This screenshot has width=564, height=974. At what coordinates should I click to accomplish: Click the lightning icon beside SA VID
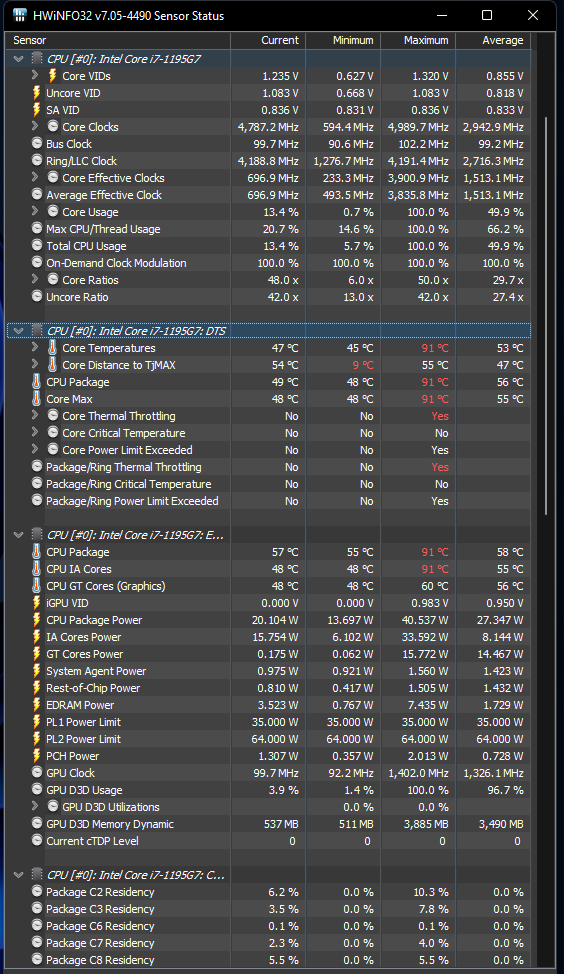point(37,110)
